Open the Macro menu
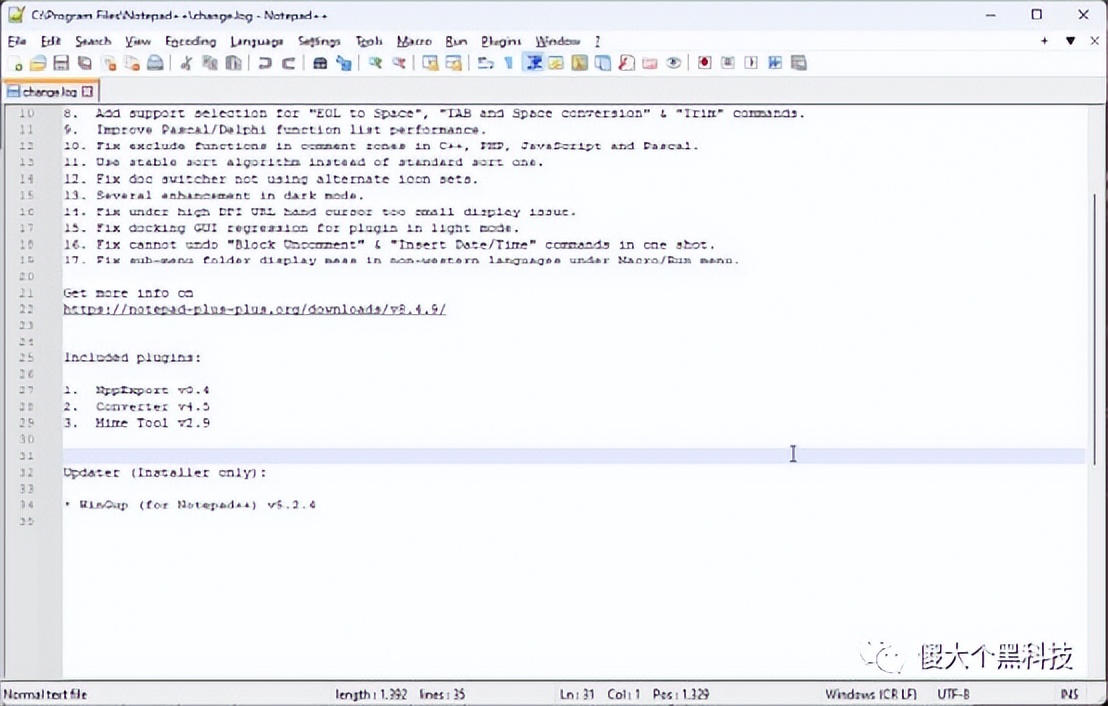 (x=414, y=41)
